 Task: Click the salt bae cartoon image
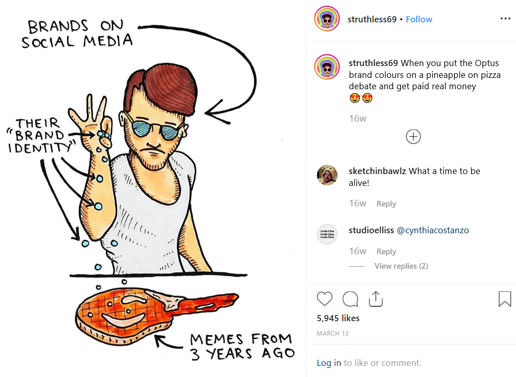153,188
